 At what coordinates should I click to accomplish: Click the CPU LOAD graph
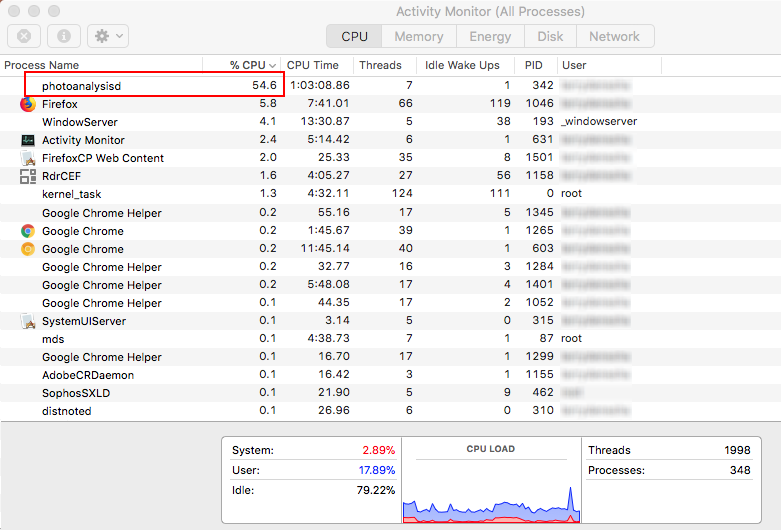click(491, 504)
